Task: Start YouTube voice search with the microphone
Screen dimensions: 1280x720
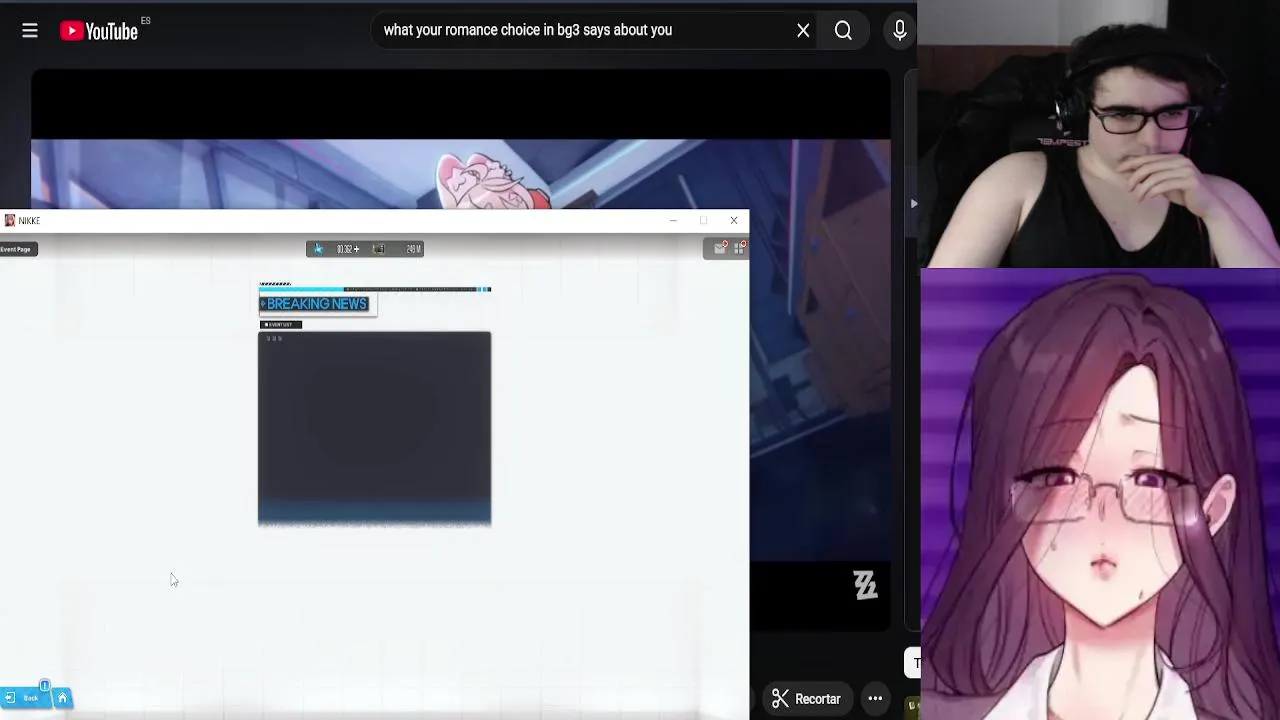Action: [899, 31]
